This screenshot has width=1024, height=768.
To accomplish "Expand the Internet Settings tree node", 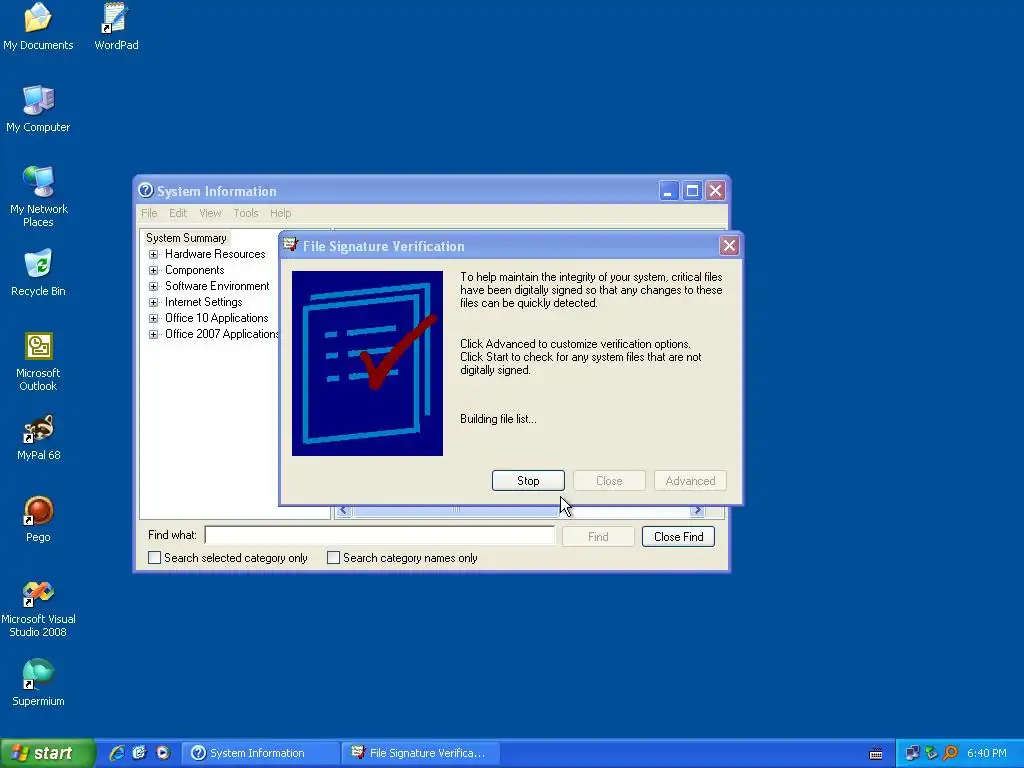I will click(153, 302).
